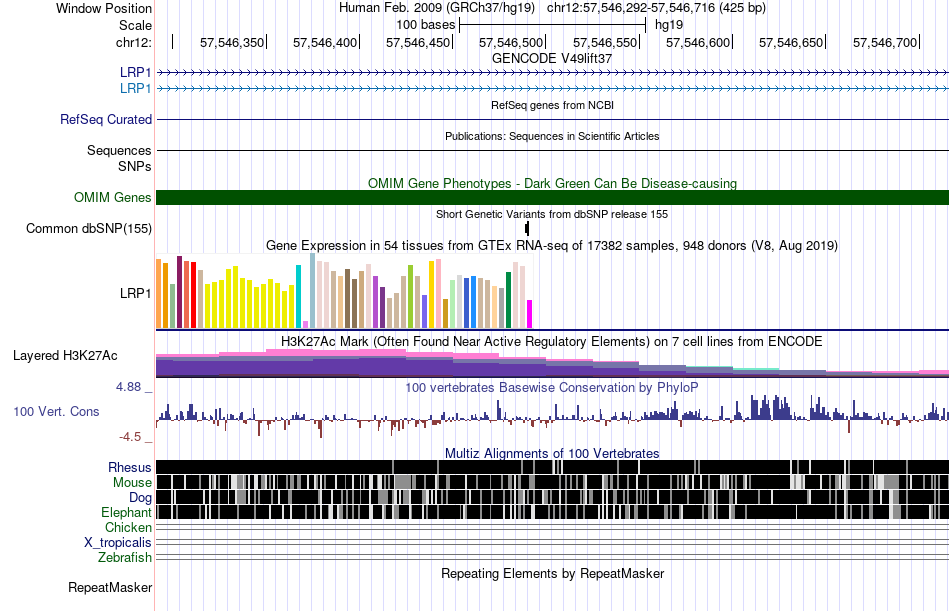Select the dark blue LRP1 transcript label
The height and width of the screenshot is (611, 950).
(136, 73)
